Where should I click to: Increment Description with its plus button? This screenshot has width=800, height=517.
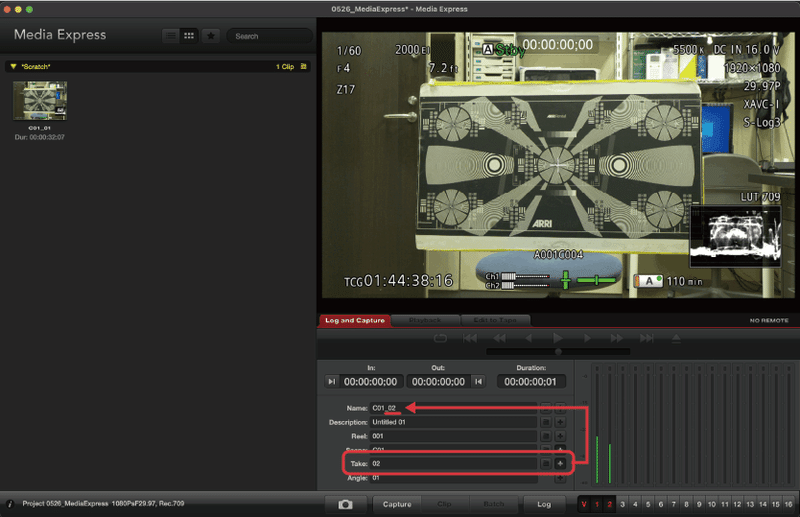click(560, 422)
